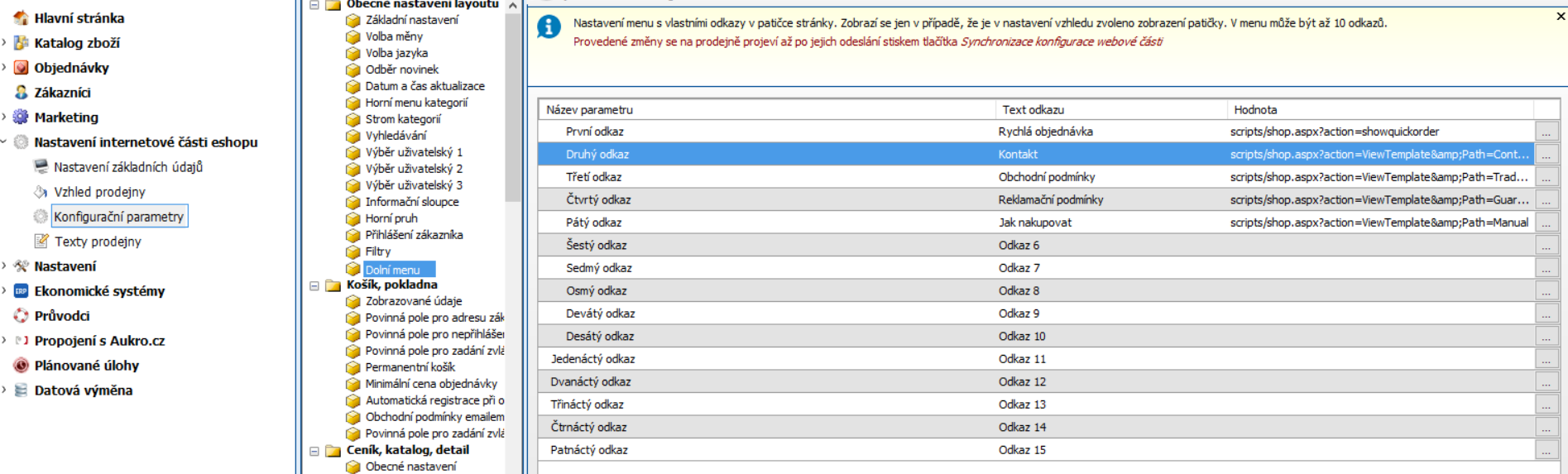
Task: Click ellipsis button for Šestý odkaz row
Action: (x=1546, y=246)
